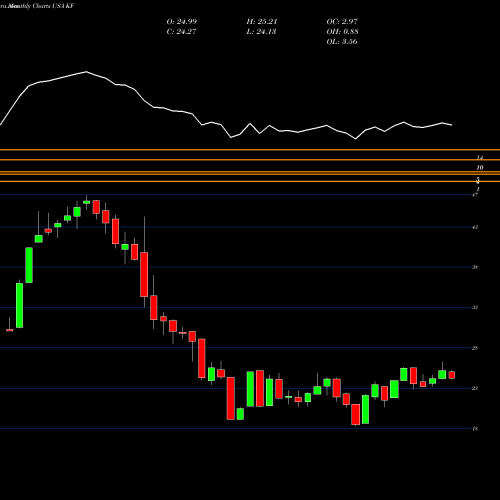500x500 pixels.
Task: Click the 'OL: 3.56' reading
Action: 342,42
